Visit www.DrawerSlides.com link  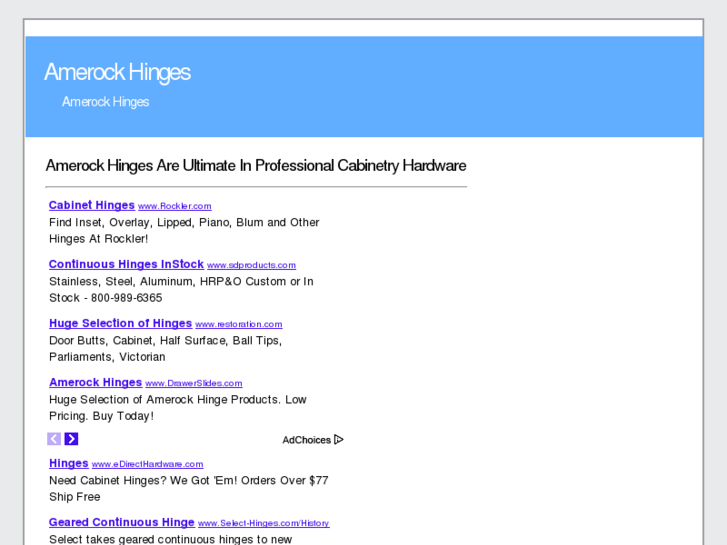194,383
